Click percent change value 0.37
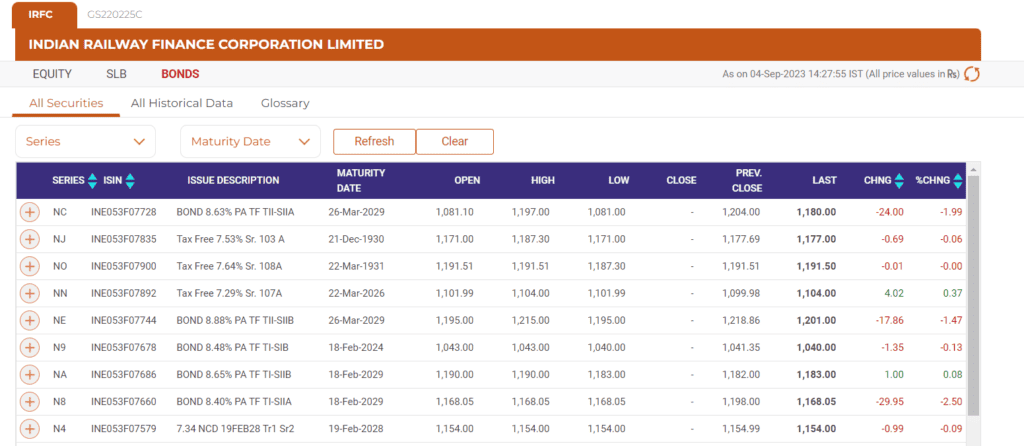This screenshot has height=446, width=1024. (953, 294)
